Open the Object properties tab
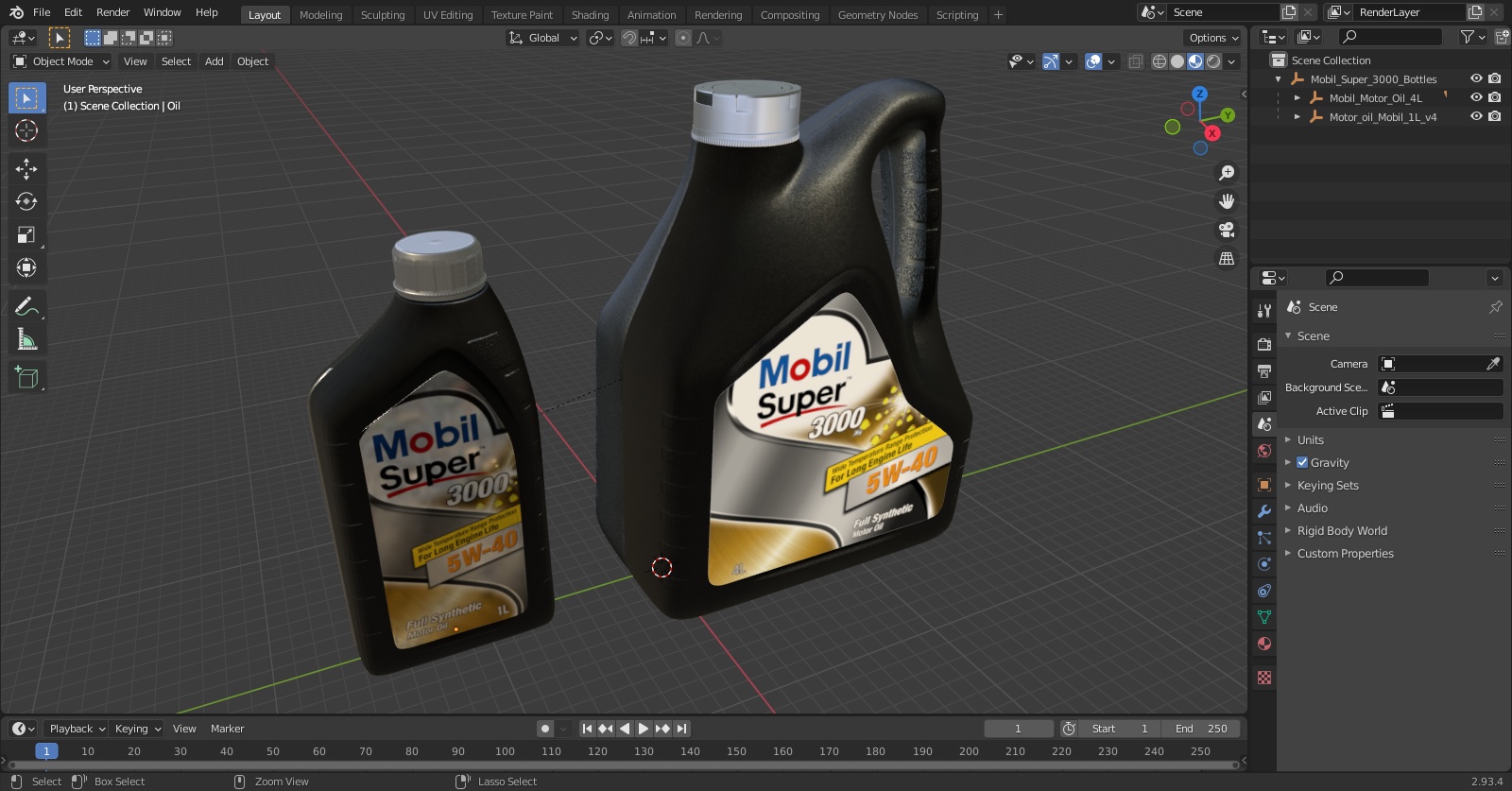1512x791 pixels. pyautogui.click(x=1264, y=485)
